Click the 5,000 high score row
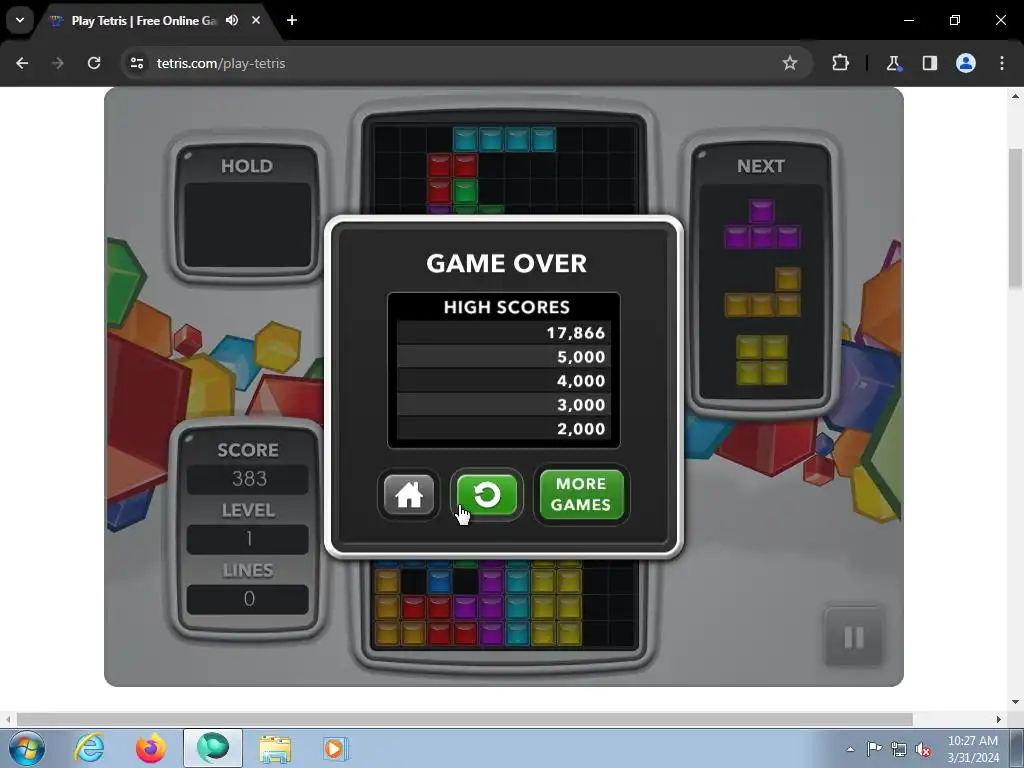The height and width of the screenshot is (768, 1024). point(504,357)
